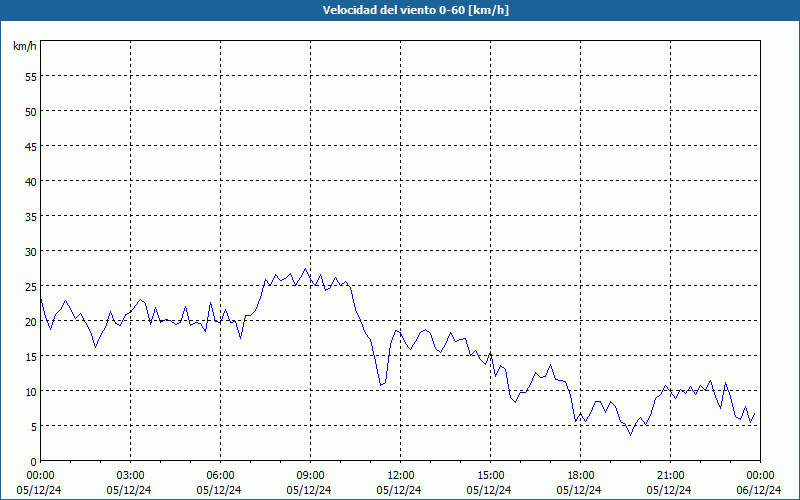
Task: Select the 25 y-axis value
Action: 31,287
